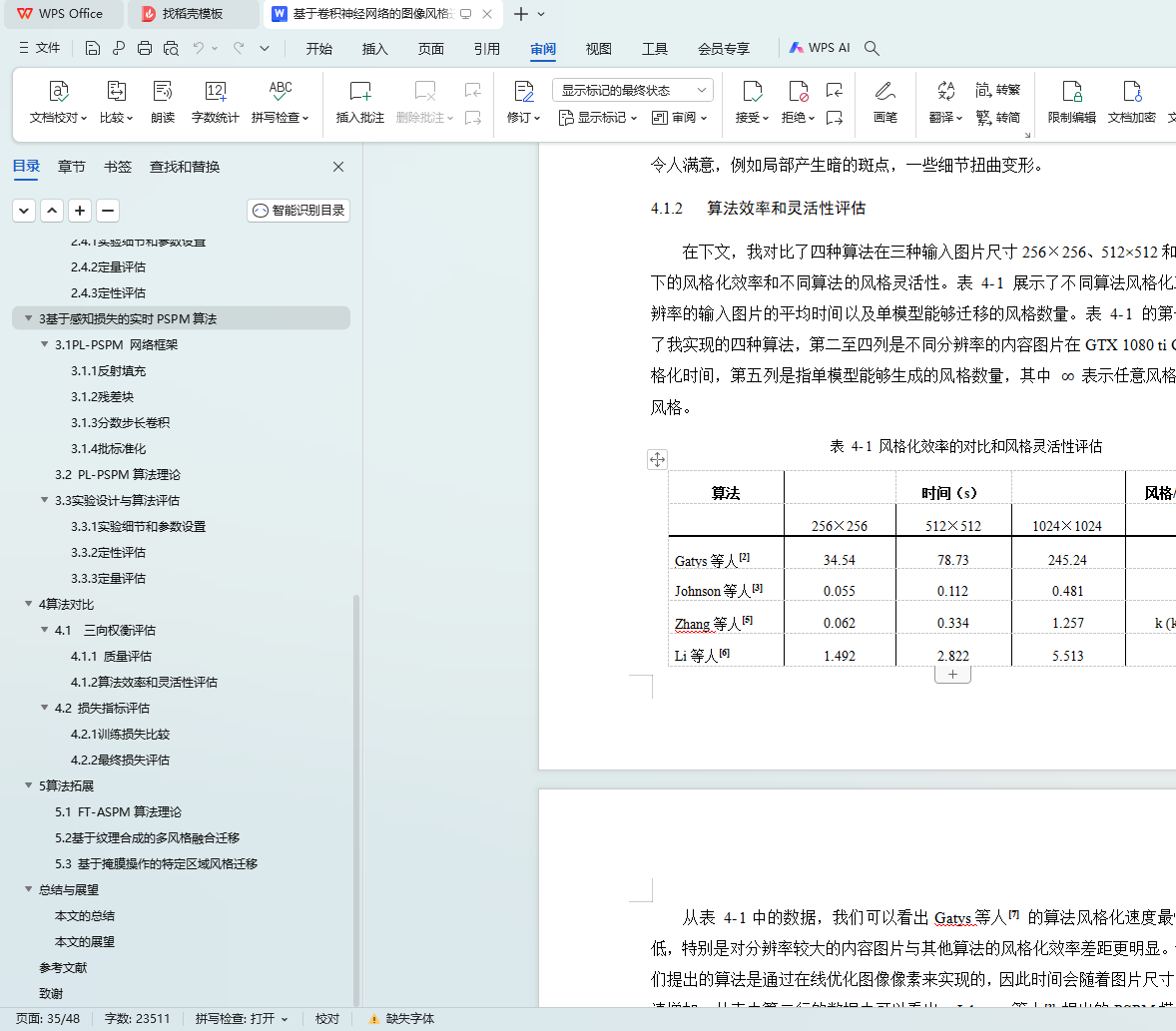This screenshot has width=1176, height=1031.
Task: Click the outline minus button
Action: [x=108, y=211]
